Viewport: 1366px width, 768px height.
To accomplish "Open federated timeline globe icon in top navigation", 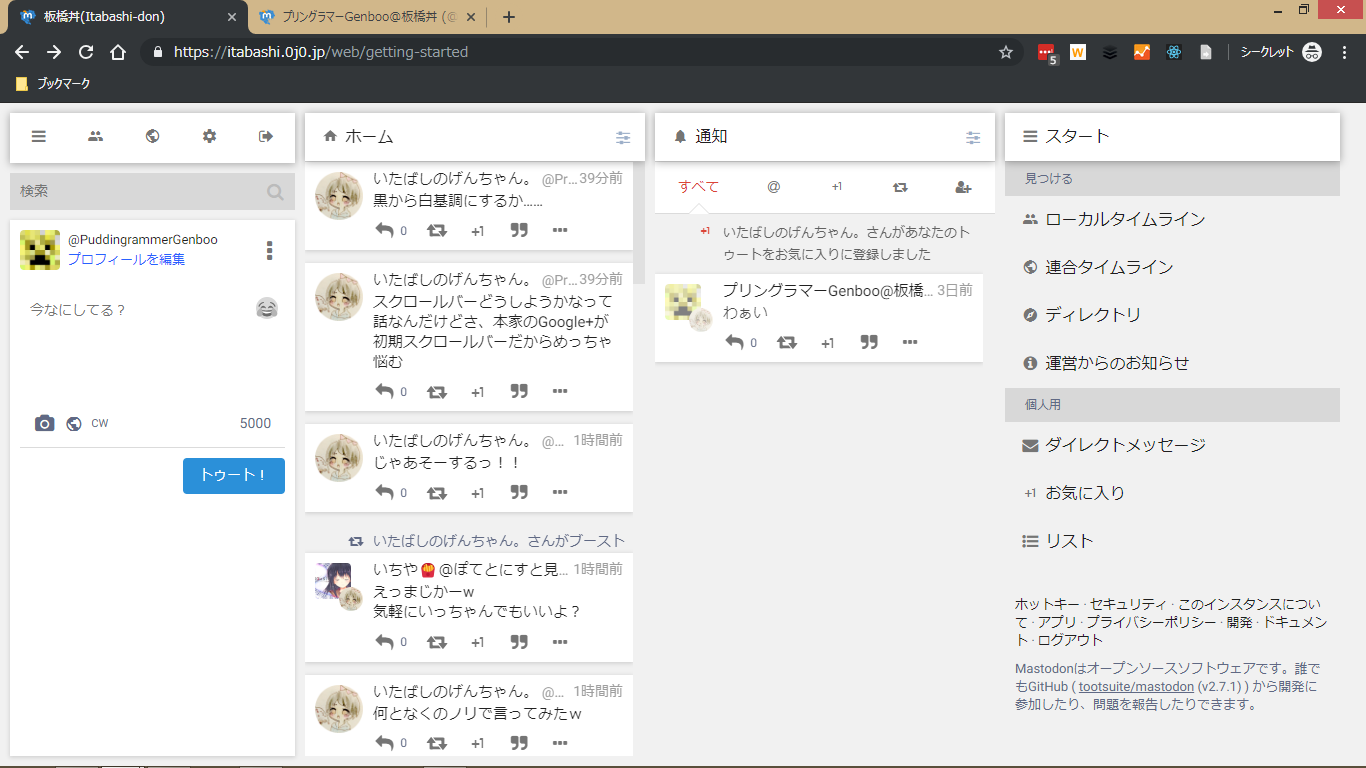I will coord(152,137).
